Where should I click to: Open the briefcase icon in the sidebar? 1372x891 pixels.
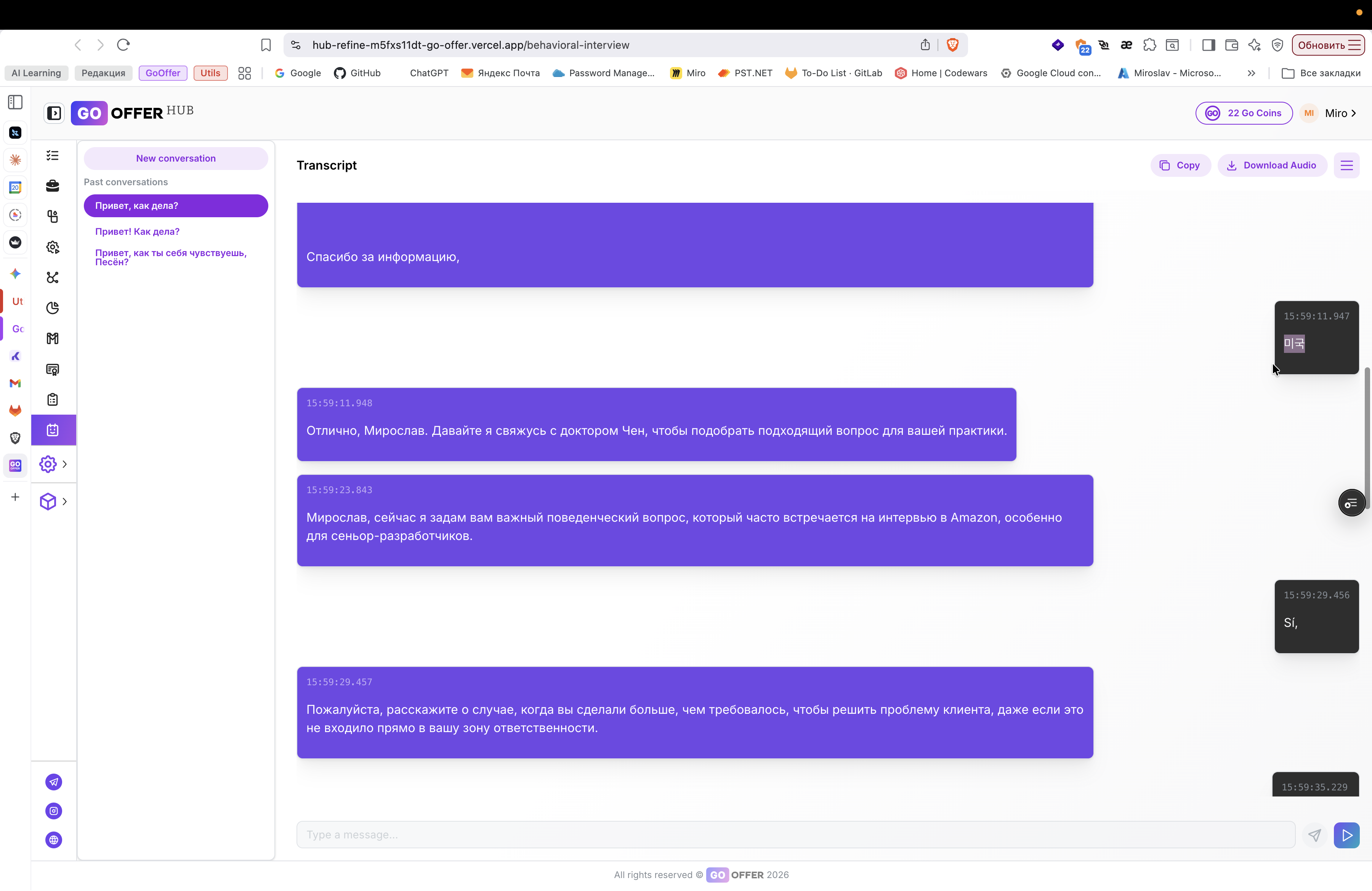(x=53, y=186)
